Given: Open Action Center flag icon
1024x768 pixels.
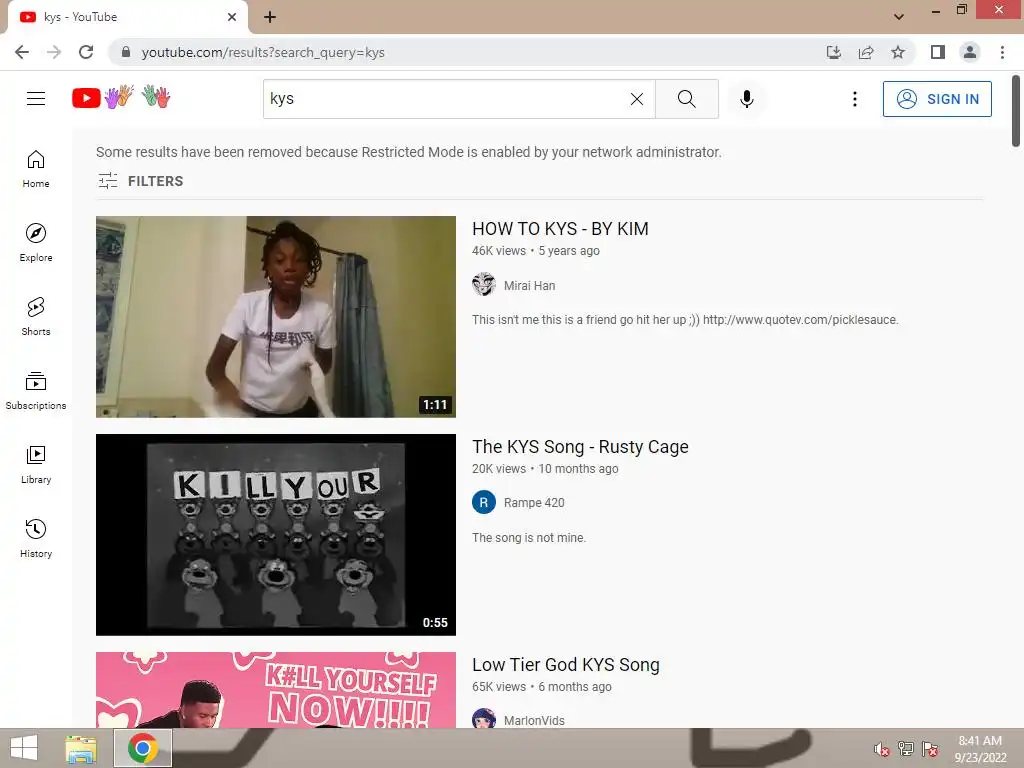Looking at the screenshot, I should coord(930,748).
